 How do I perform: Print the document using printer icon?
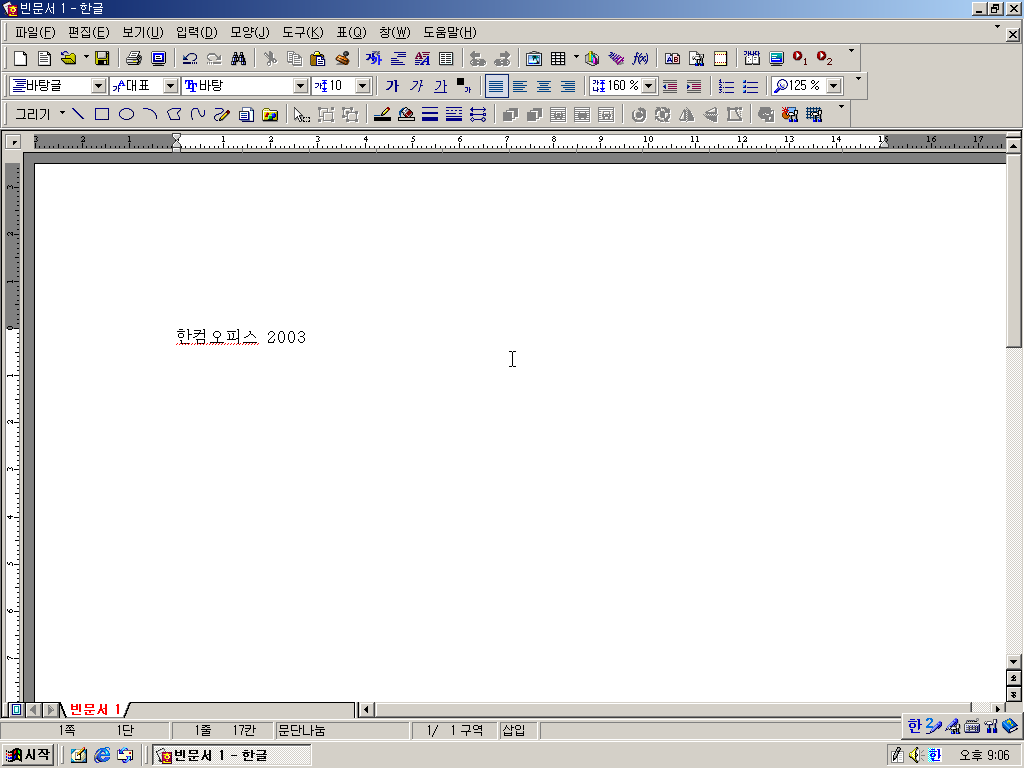tap(134, 59)
